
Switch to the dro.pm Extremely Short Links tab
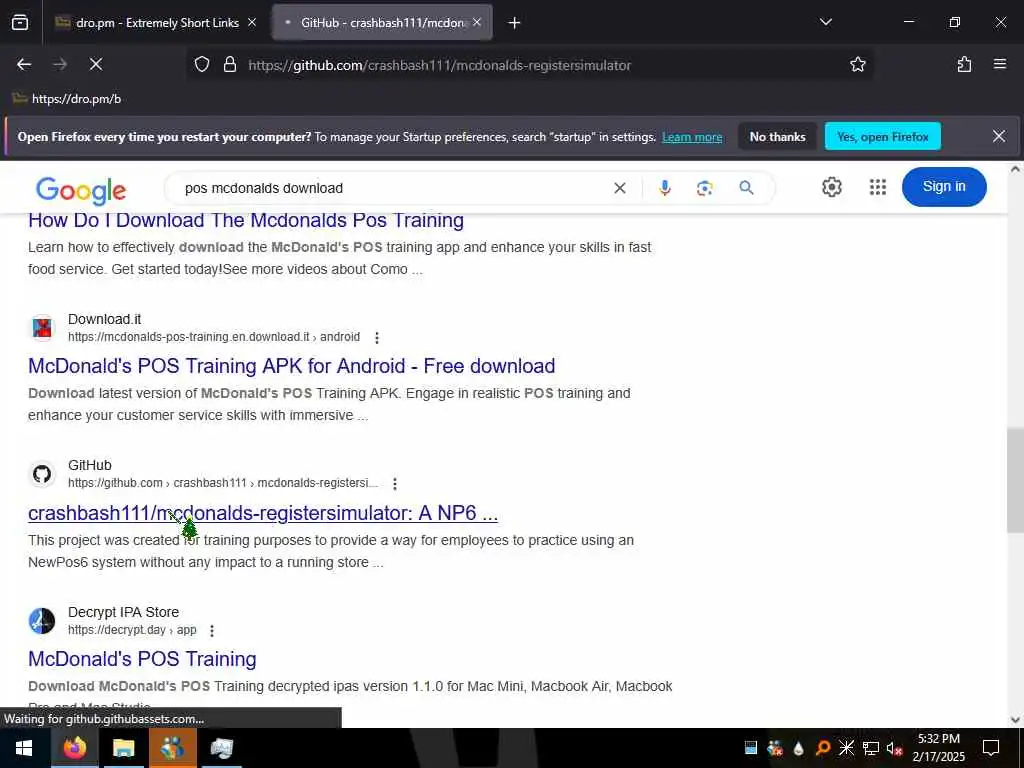tap(157, 23)
